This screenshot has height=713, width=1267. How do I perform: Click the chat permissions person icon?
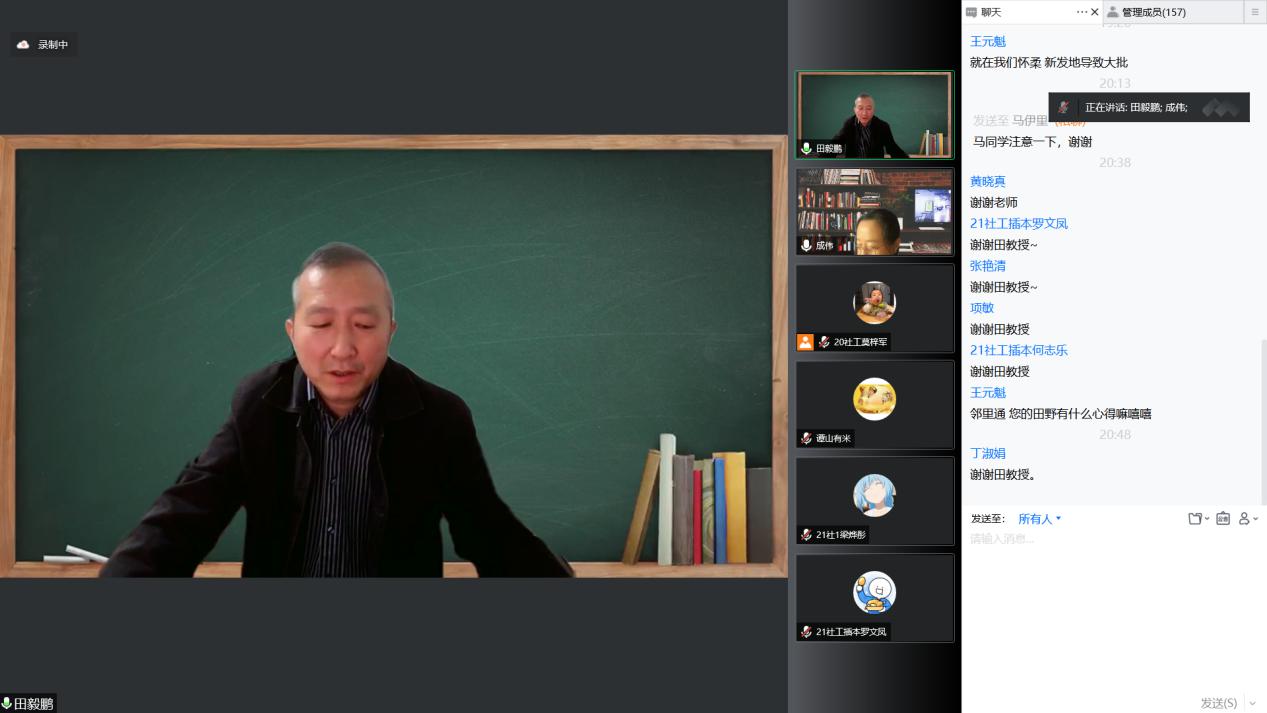[x=1245, y=519]
